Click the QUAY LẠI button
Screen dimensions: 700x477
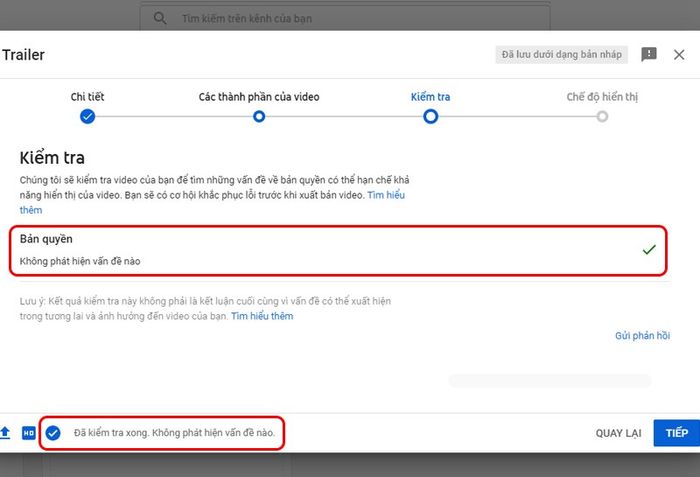618,433
